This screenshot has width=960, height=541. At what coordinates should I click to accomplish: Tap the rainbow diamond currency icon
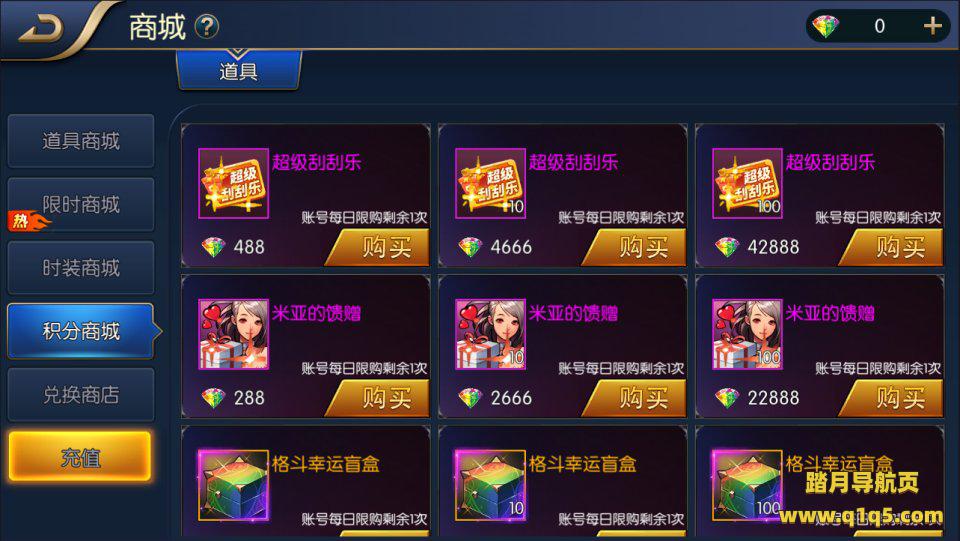pos(826,26)
